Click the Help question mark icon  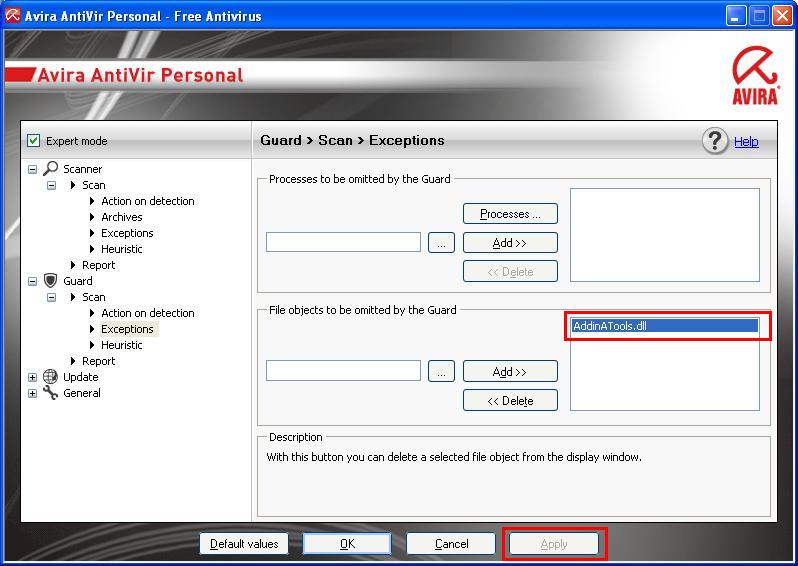715,141
